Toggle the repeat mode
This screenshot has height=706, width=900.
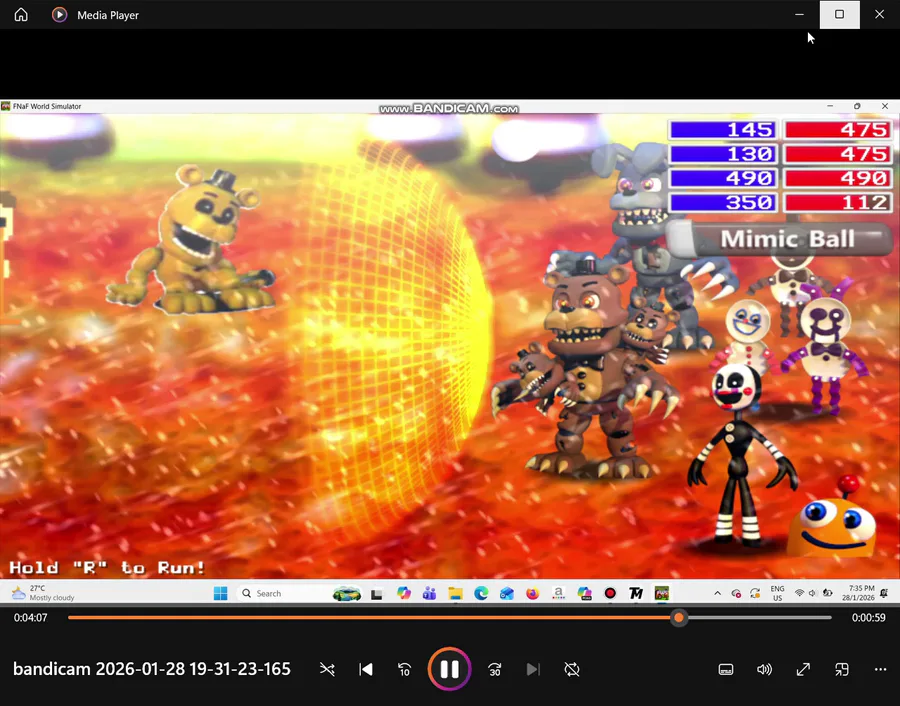pos(572,669)
